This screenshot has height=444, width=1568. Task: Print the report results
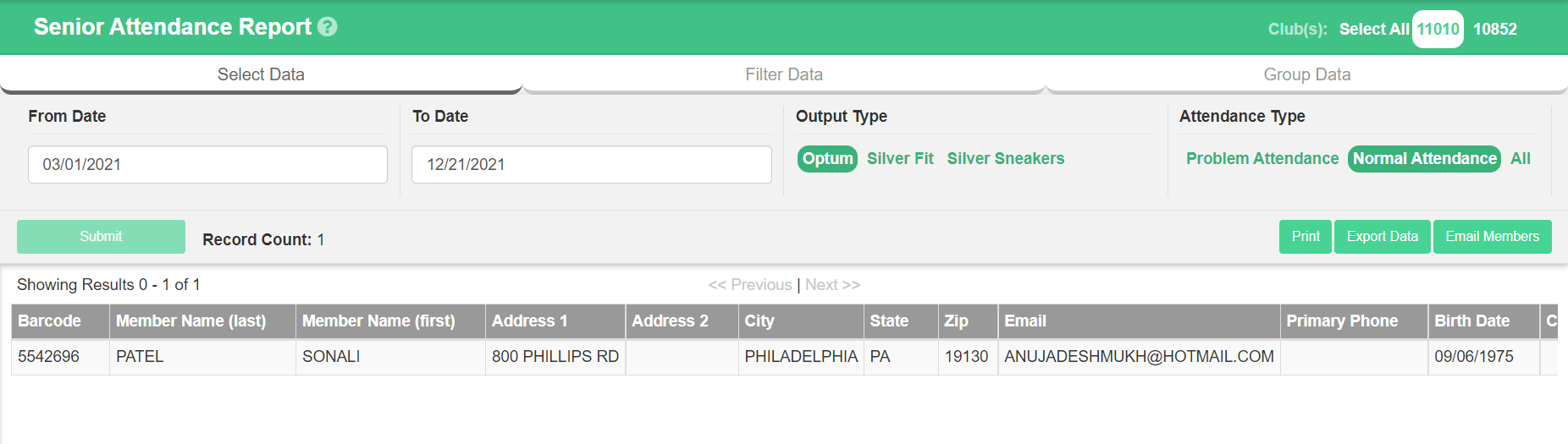(1306, 237)
